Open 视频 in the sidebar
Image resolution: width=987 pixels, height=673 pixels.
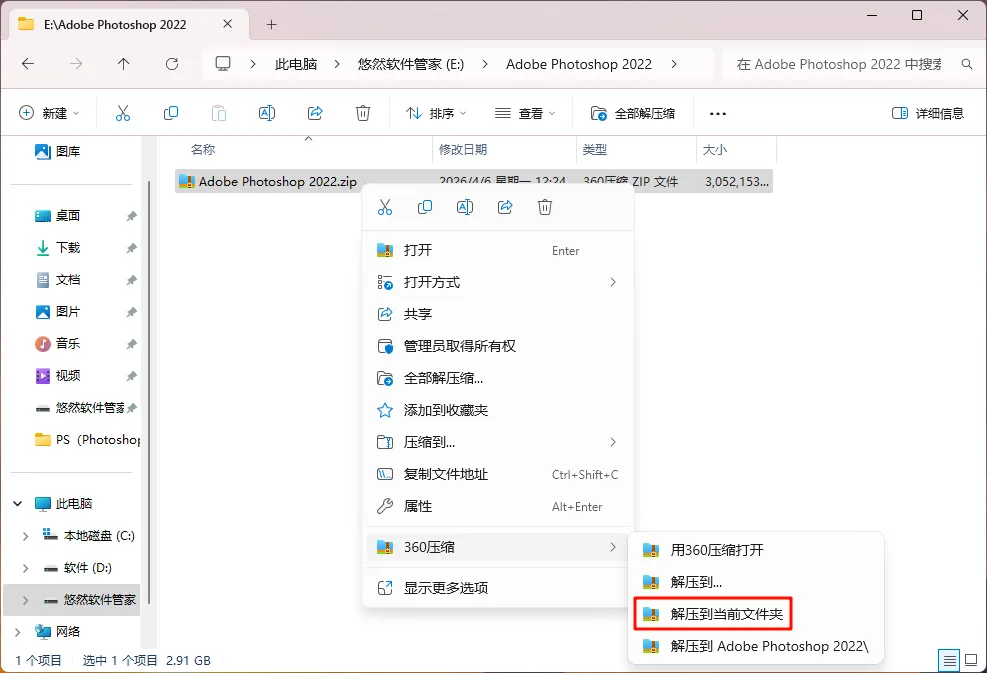[x=58, y=376]
